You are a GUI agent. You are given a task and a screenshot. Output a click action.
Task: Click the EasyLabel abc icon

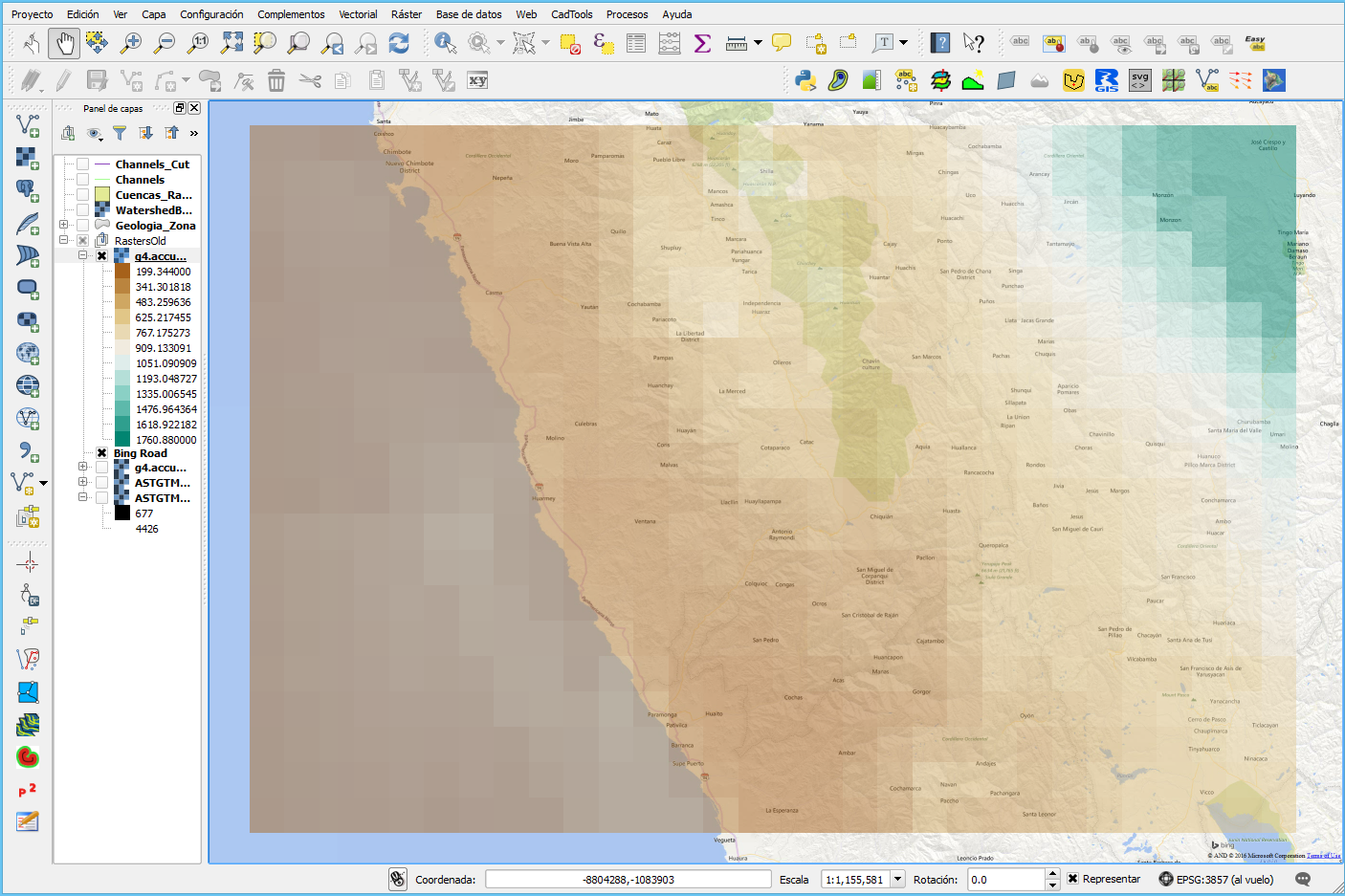[x=1255, y=43]
